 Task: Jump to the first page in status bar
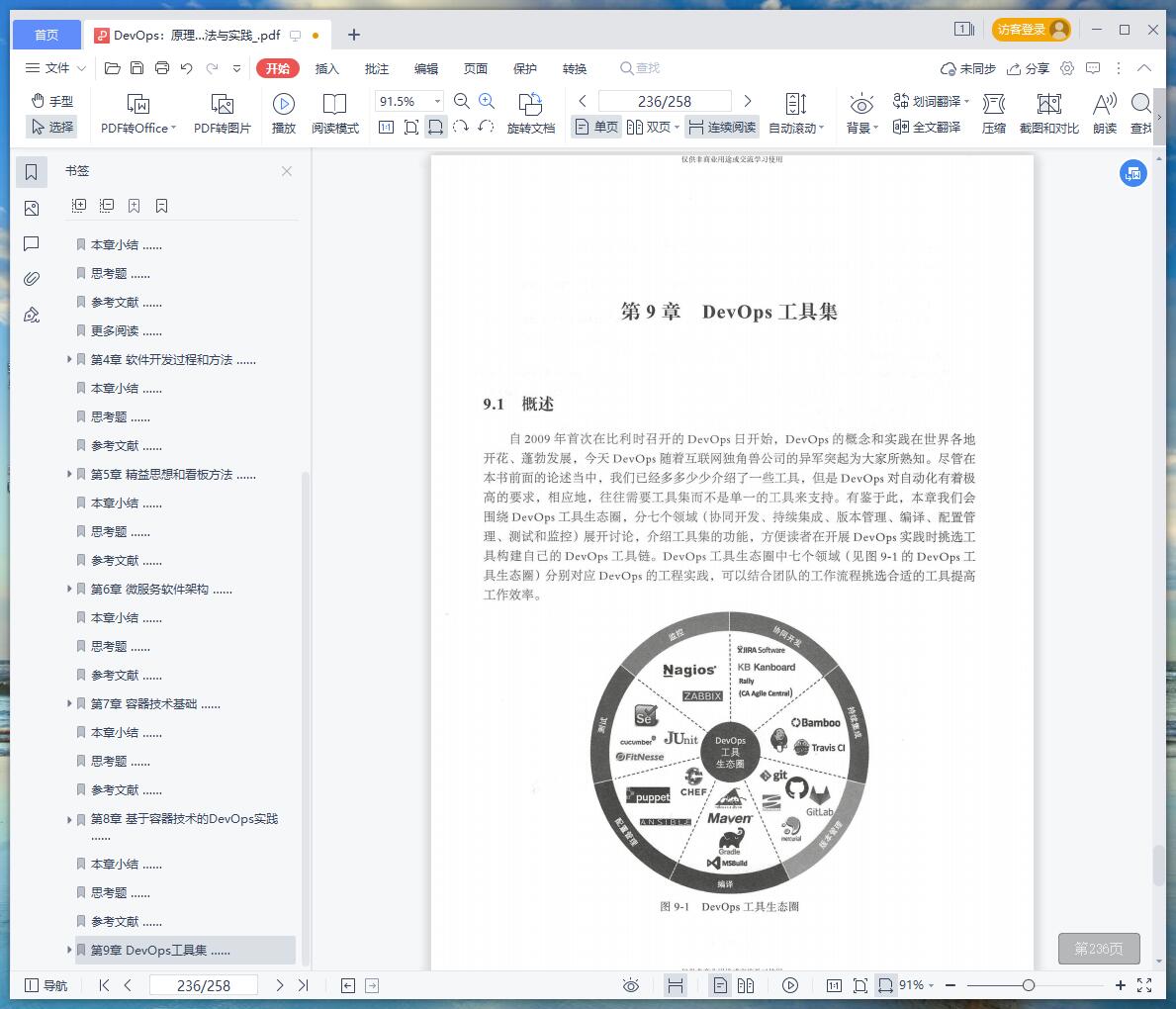[104, 985]
